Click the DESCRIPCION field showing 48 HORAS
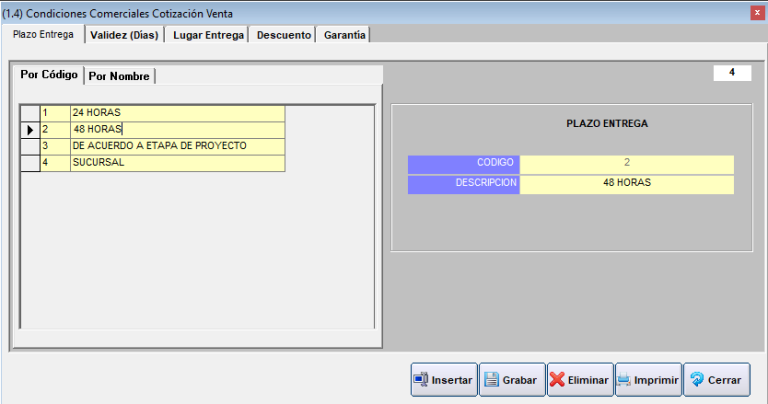Viewport: 768px width, 404px height. (x=627, y=184)
